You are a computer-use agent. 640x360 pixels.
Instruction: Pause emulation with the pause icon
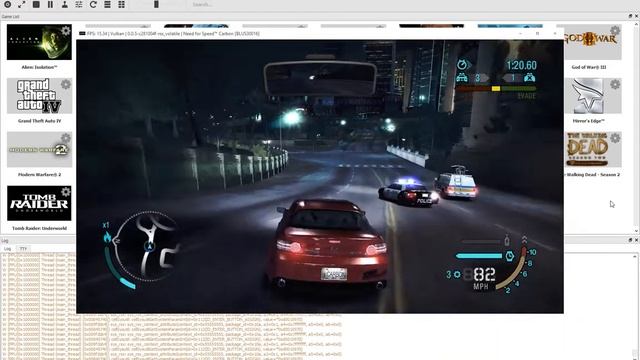pos(50,4)
